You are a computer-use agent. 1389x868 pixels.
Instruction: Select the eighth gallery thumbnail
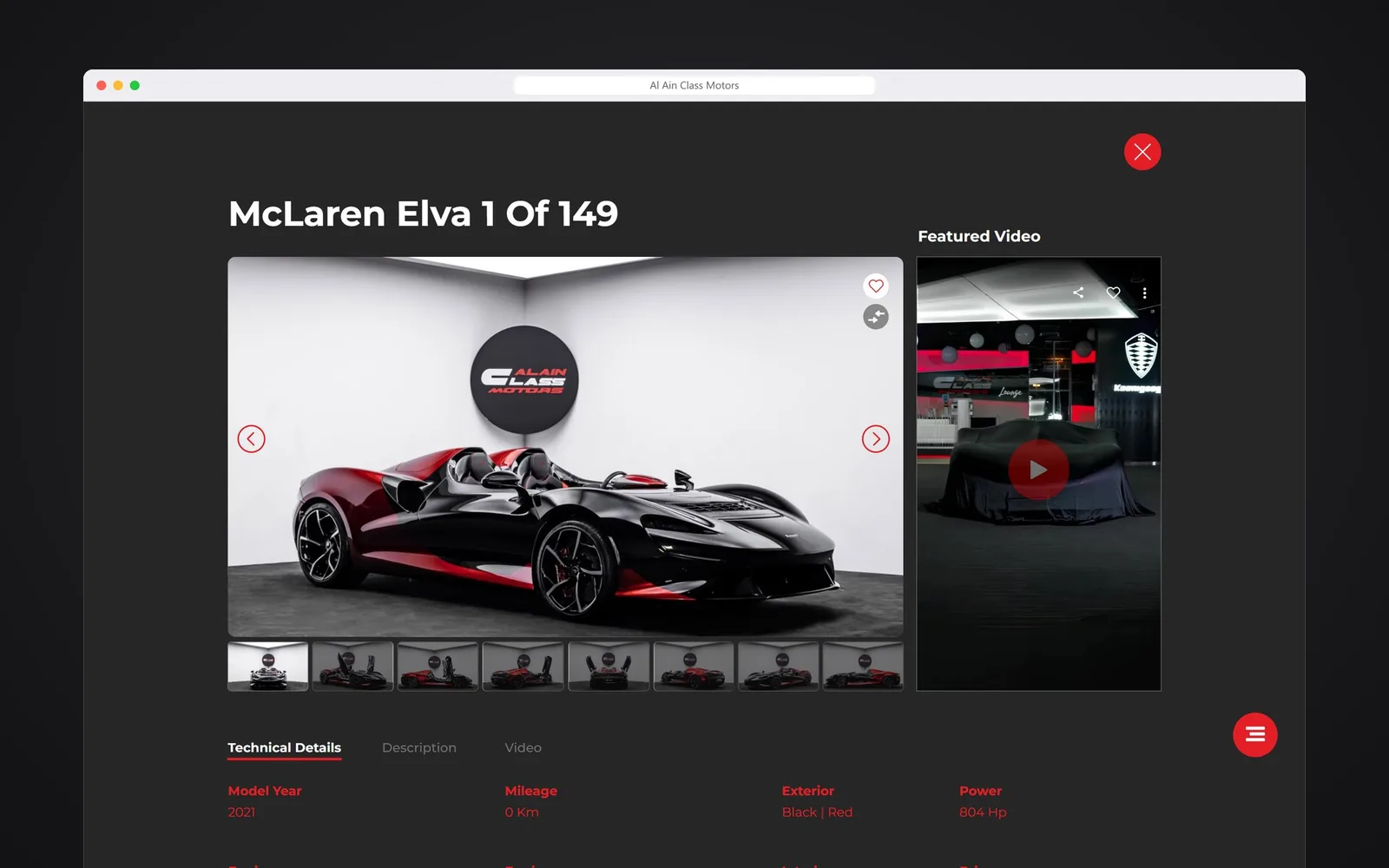[x=863, y=667]
